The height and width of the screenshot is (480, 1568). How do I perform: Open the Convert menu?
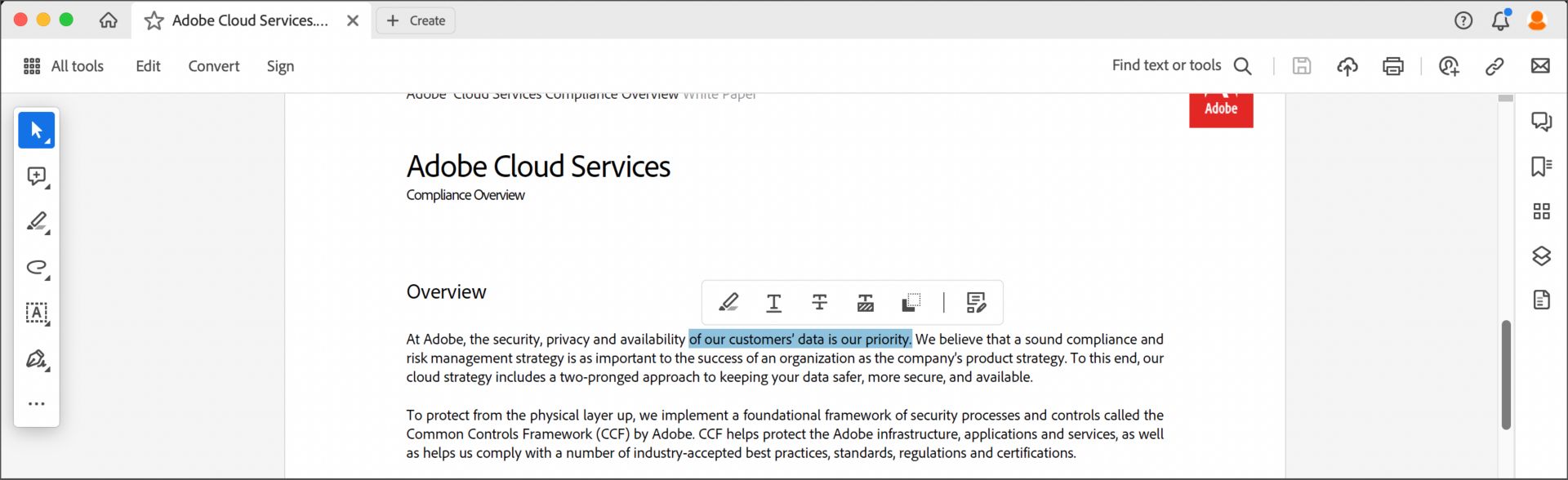pyautogui.click(x=213, y=66)
